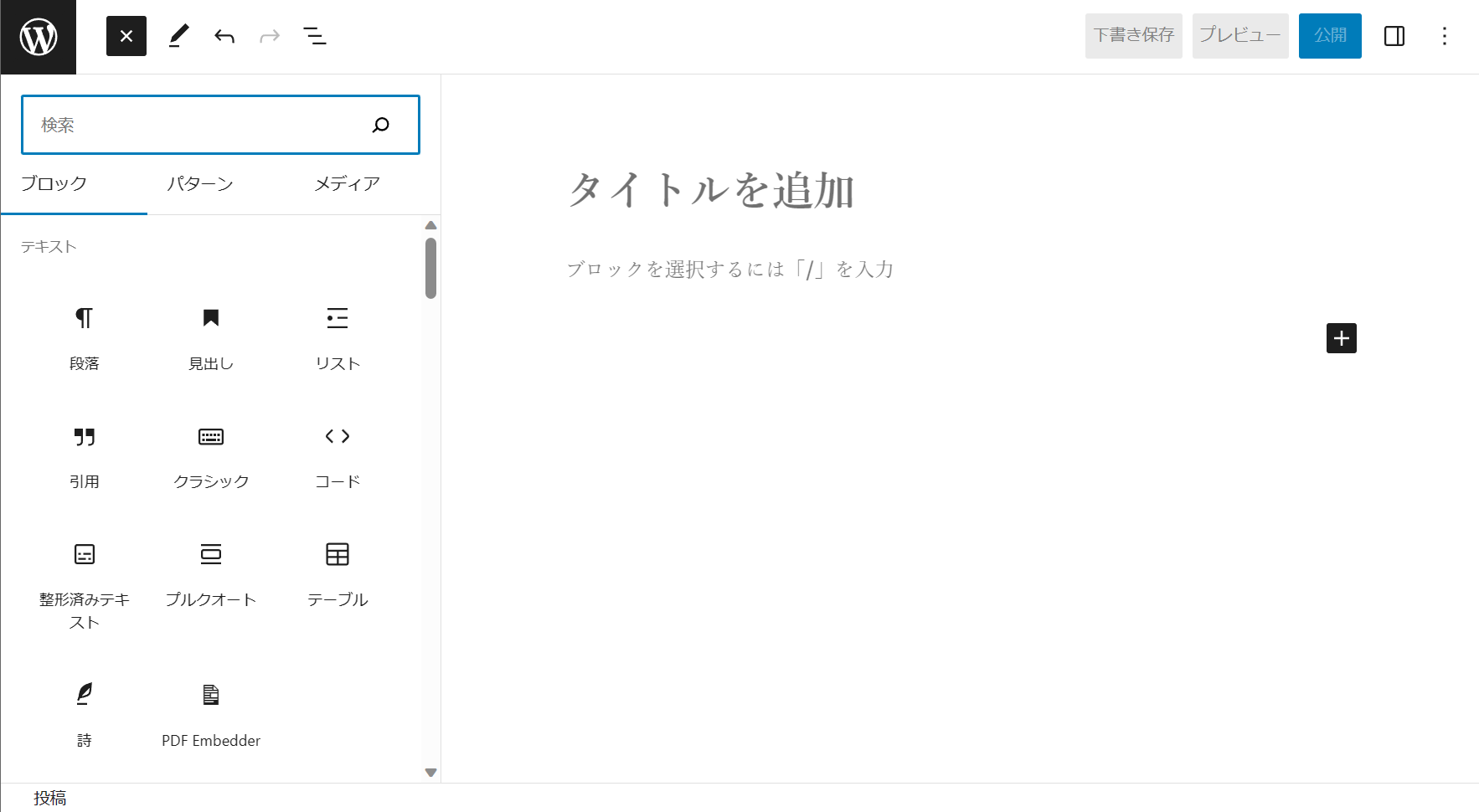
Task: Save draft with 下書き保存 button
Action: [x=1133, y=36]
